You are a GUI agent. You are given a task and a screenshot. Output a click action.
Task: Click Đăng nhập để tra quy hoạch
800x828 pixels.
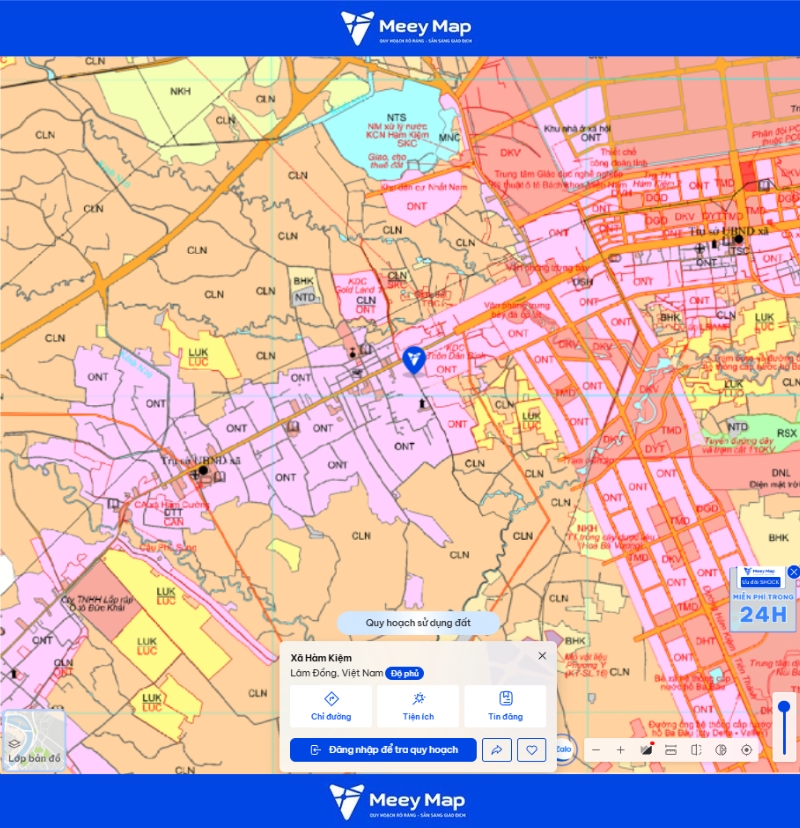383,750
